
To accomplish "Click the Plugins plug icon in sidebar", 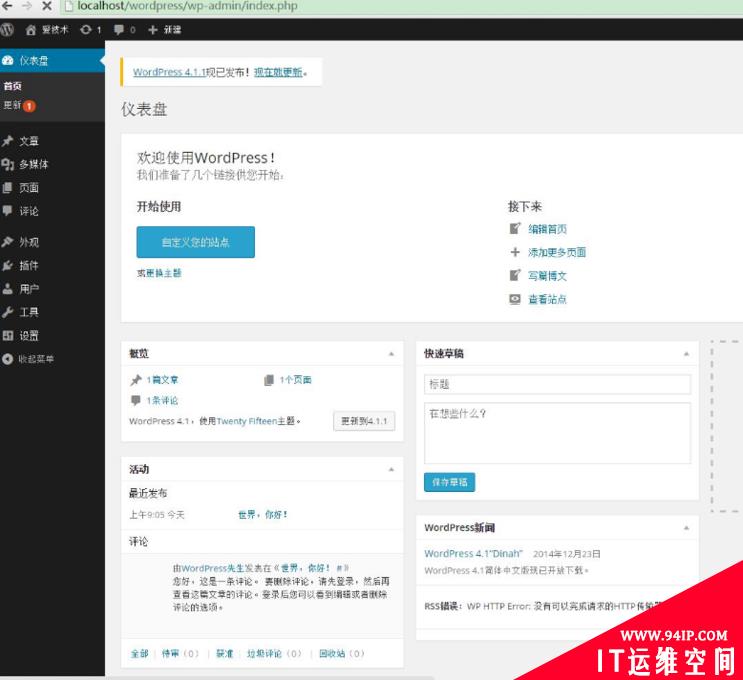I will (8, 265).
